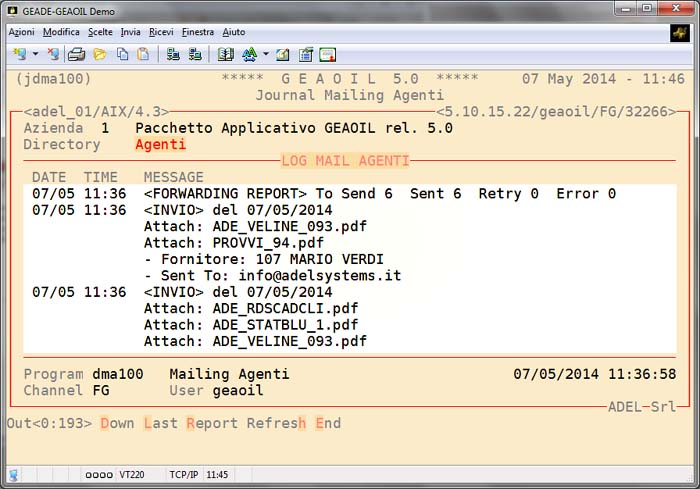Click the Down command in terminal
This screenshot has height=489, width=700.
116,423
